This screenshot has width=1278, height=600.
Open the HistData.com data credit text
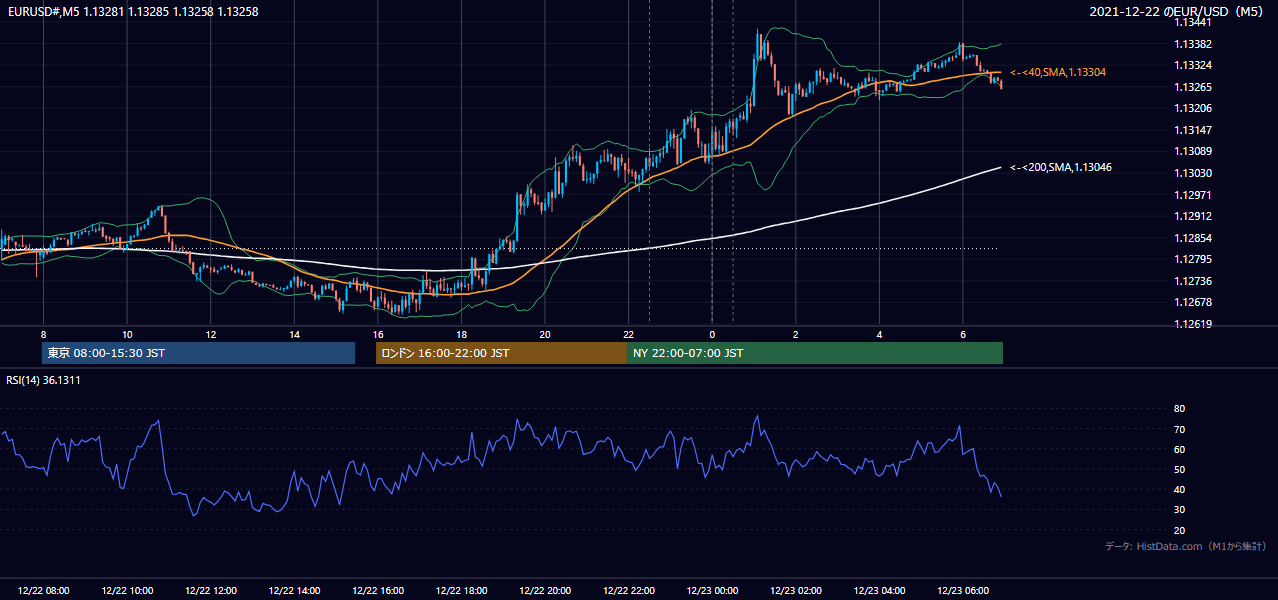click(x=1186, y=546)
